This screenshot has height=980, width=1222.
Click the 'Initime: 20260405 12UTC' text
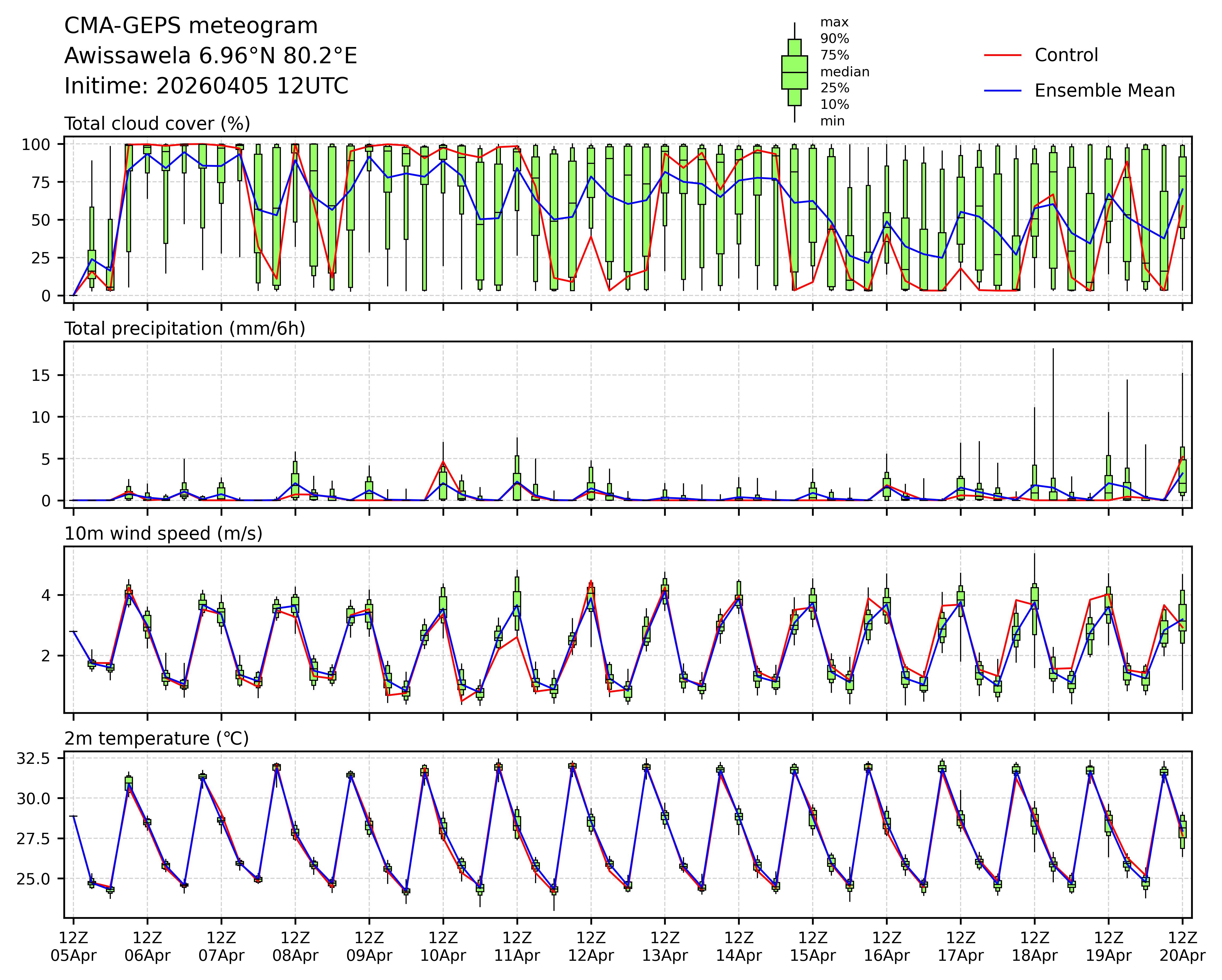(206, 86)
